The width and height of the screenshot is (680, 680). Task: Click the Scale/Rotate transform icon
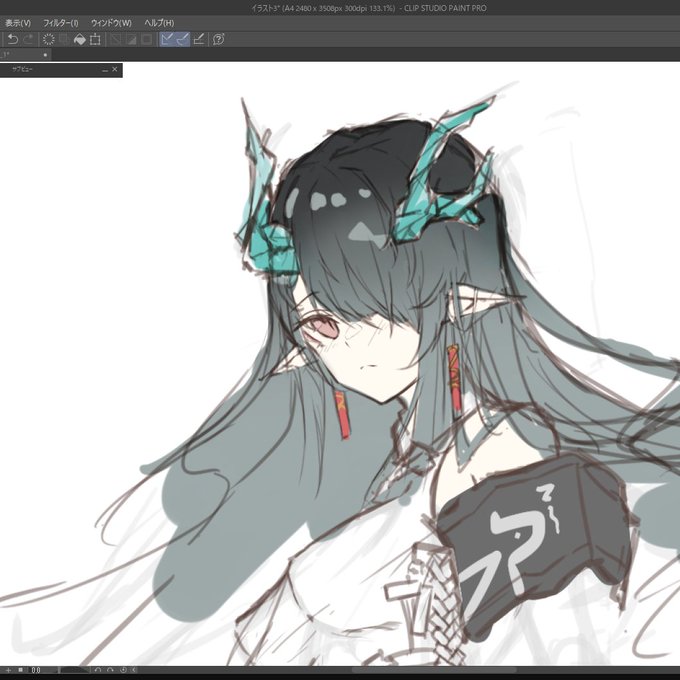point(95,39)
